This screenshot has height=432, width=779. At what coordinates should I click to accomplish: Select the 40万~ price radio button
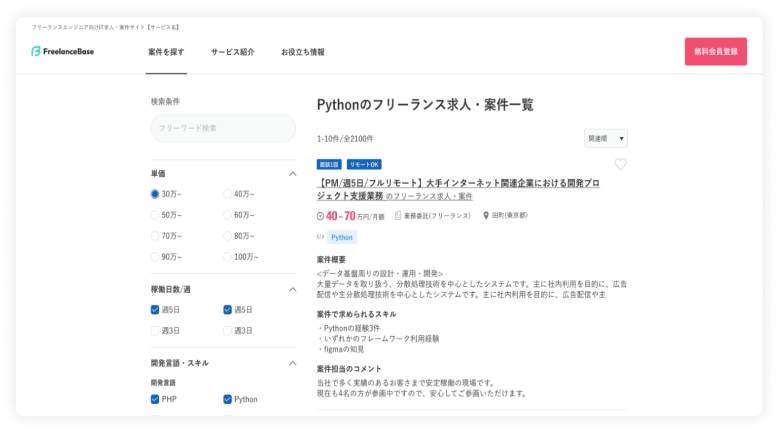tap(227, 194)
